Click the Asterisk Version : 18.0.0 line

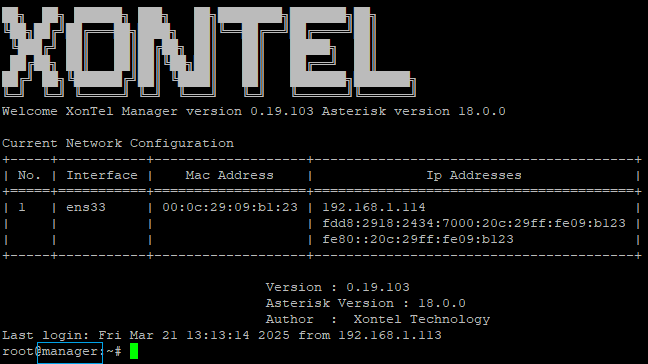(x=366, y=303)
